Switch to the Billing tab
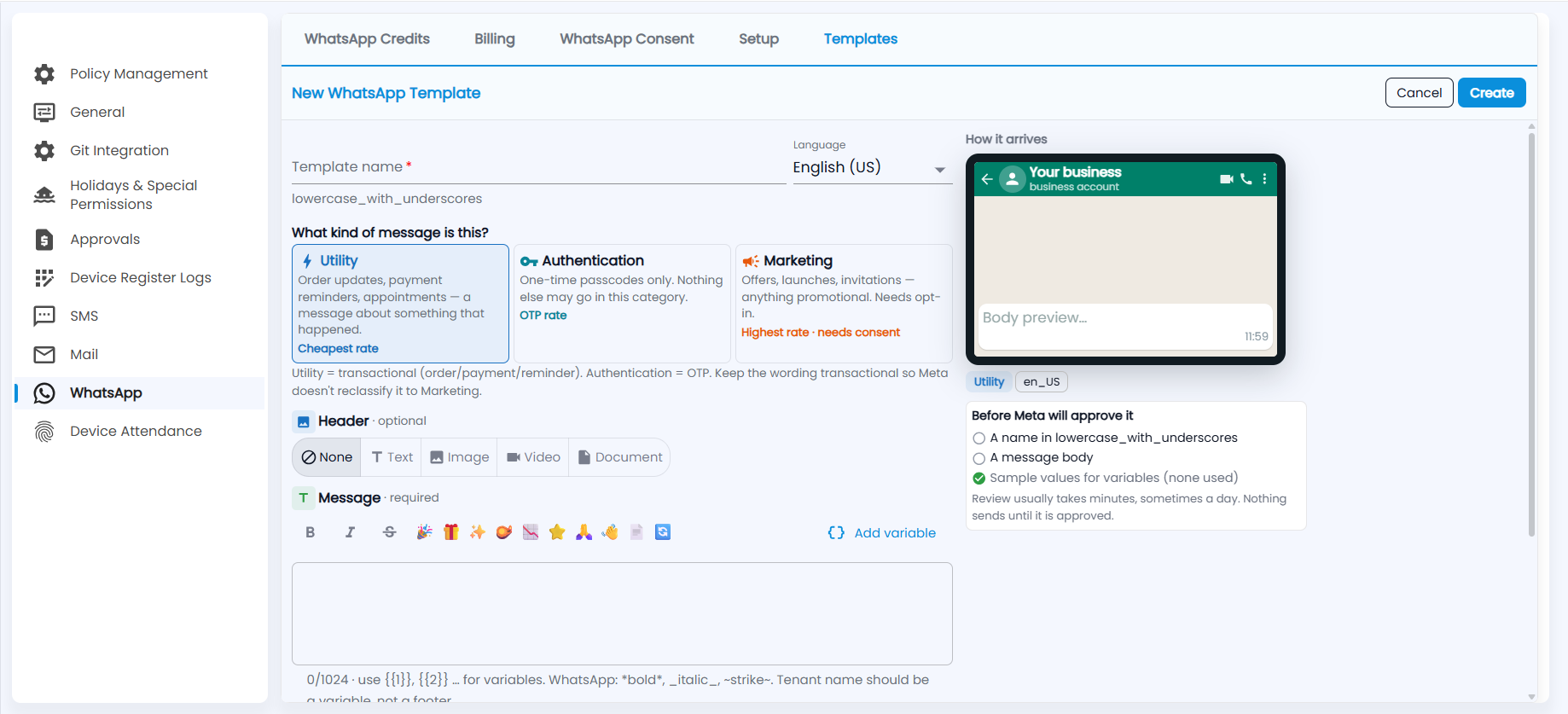Viewport: 1568px width, 714px height. tap(495, 39)
